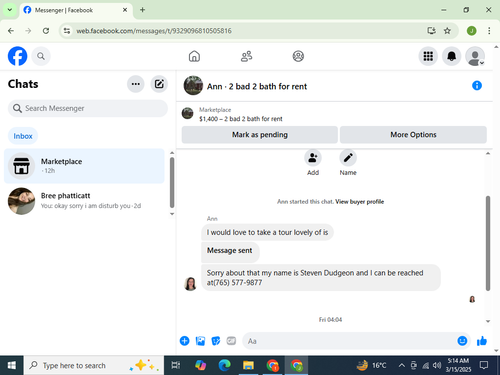Open the emoji picker smiley icon

click(x=462, y=341)
